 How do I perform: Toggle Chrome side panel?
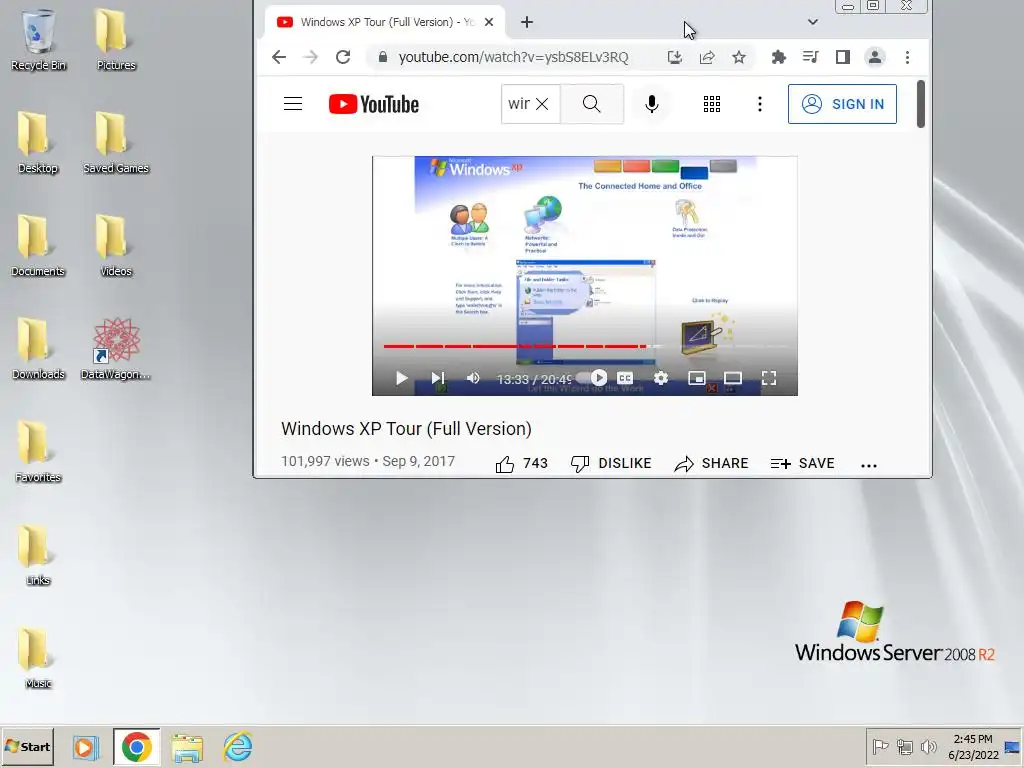842,57
